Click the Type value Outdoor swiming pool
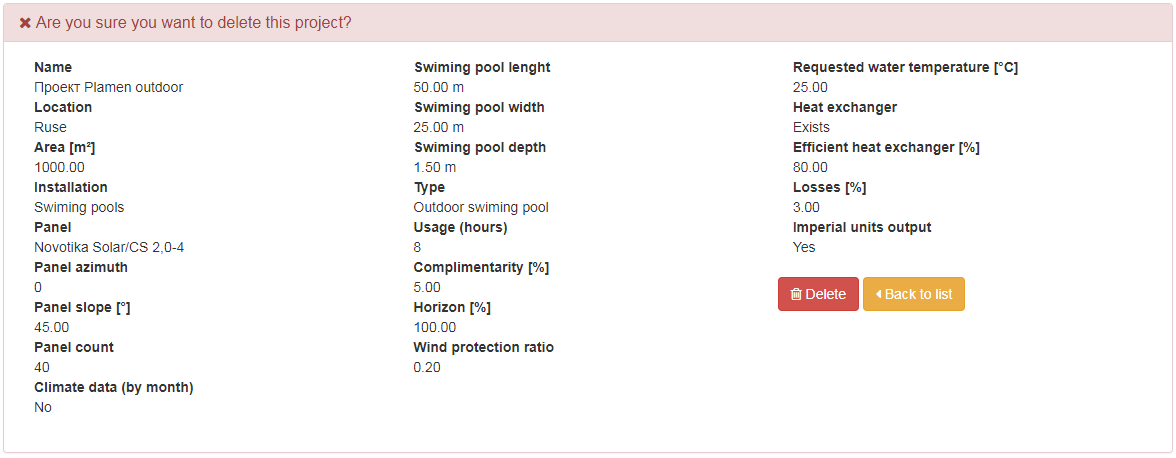This screenshot has height=458, width=1176. coord(481,208)
